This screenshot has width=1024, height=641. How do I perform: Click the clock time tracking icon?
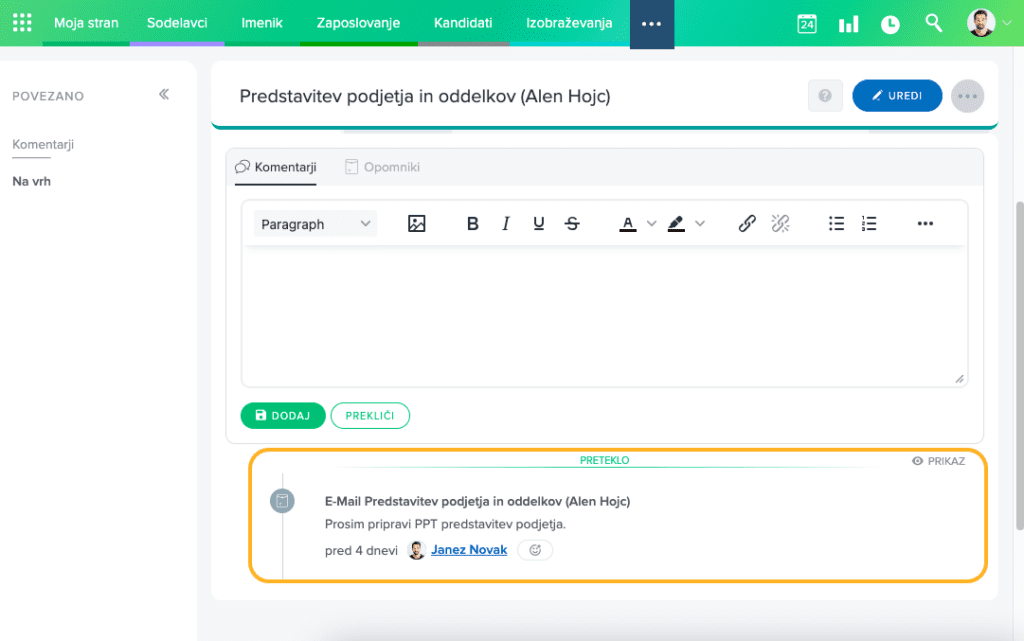coord(890,24)
